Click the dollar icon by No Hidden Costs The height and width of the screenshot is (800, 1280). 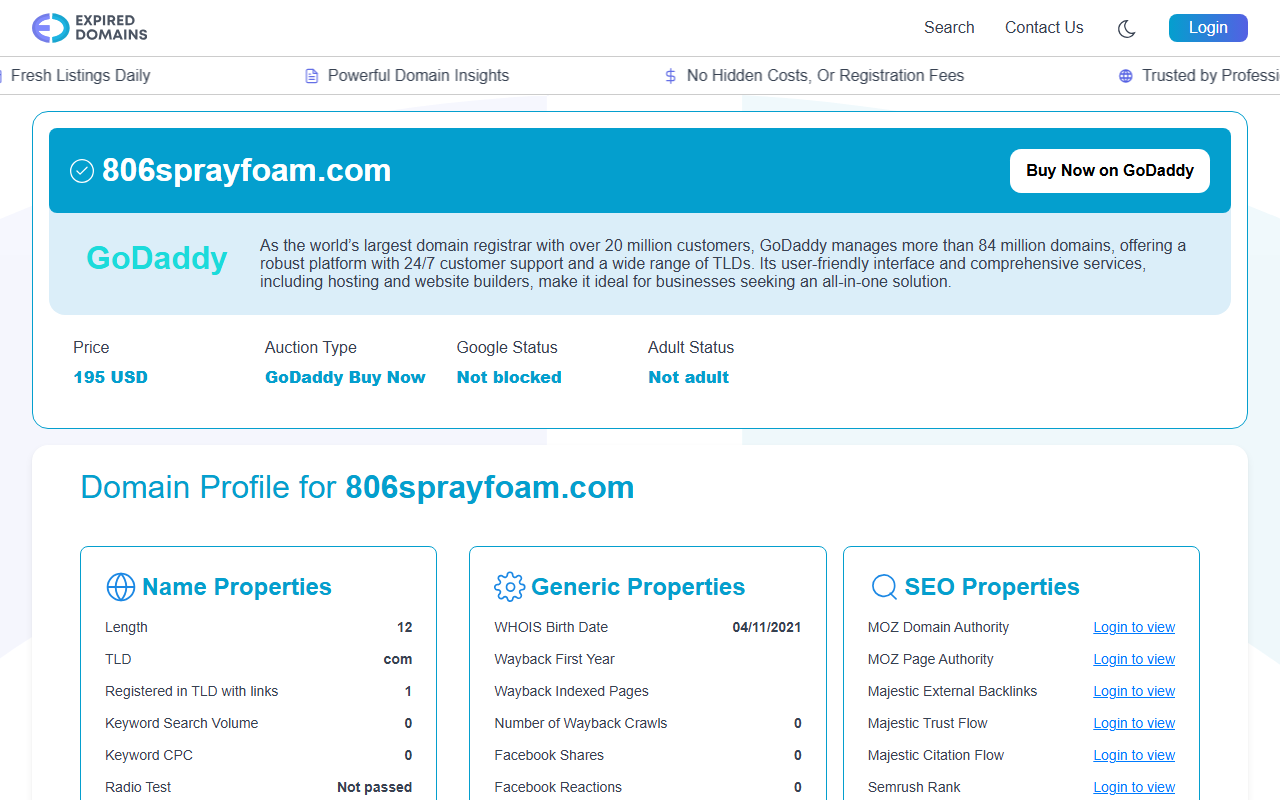click(670, 76)
